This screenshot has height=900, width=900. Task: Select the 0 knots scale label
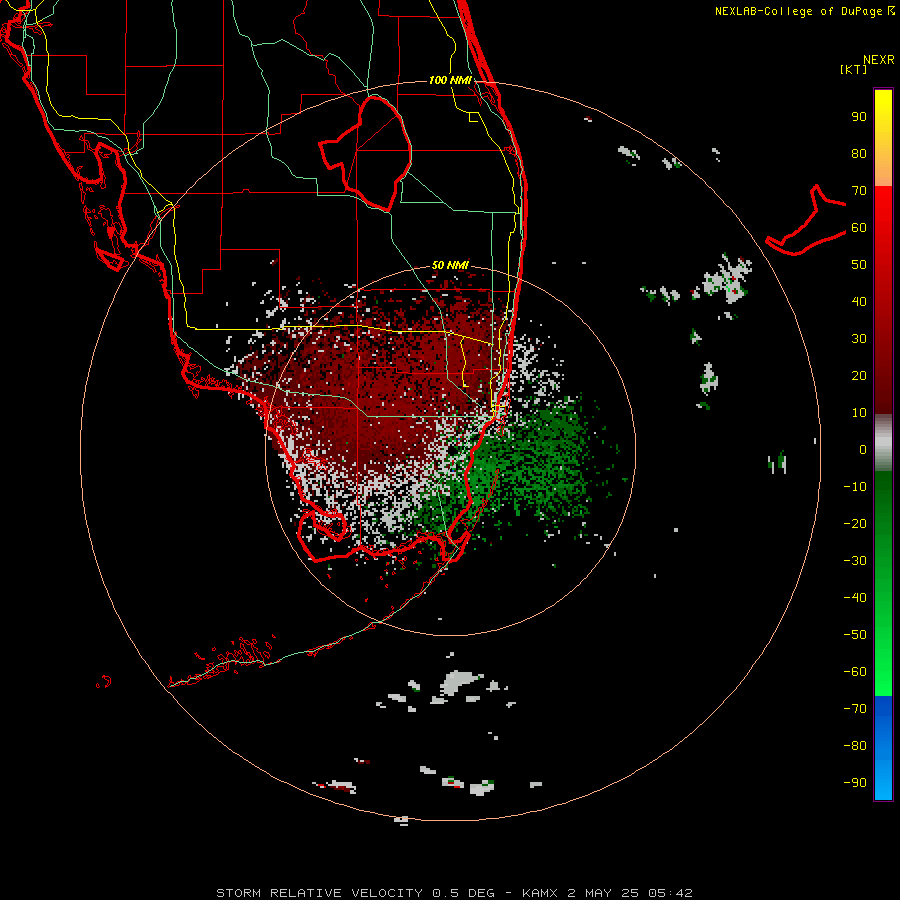click(x=863, y=450)
